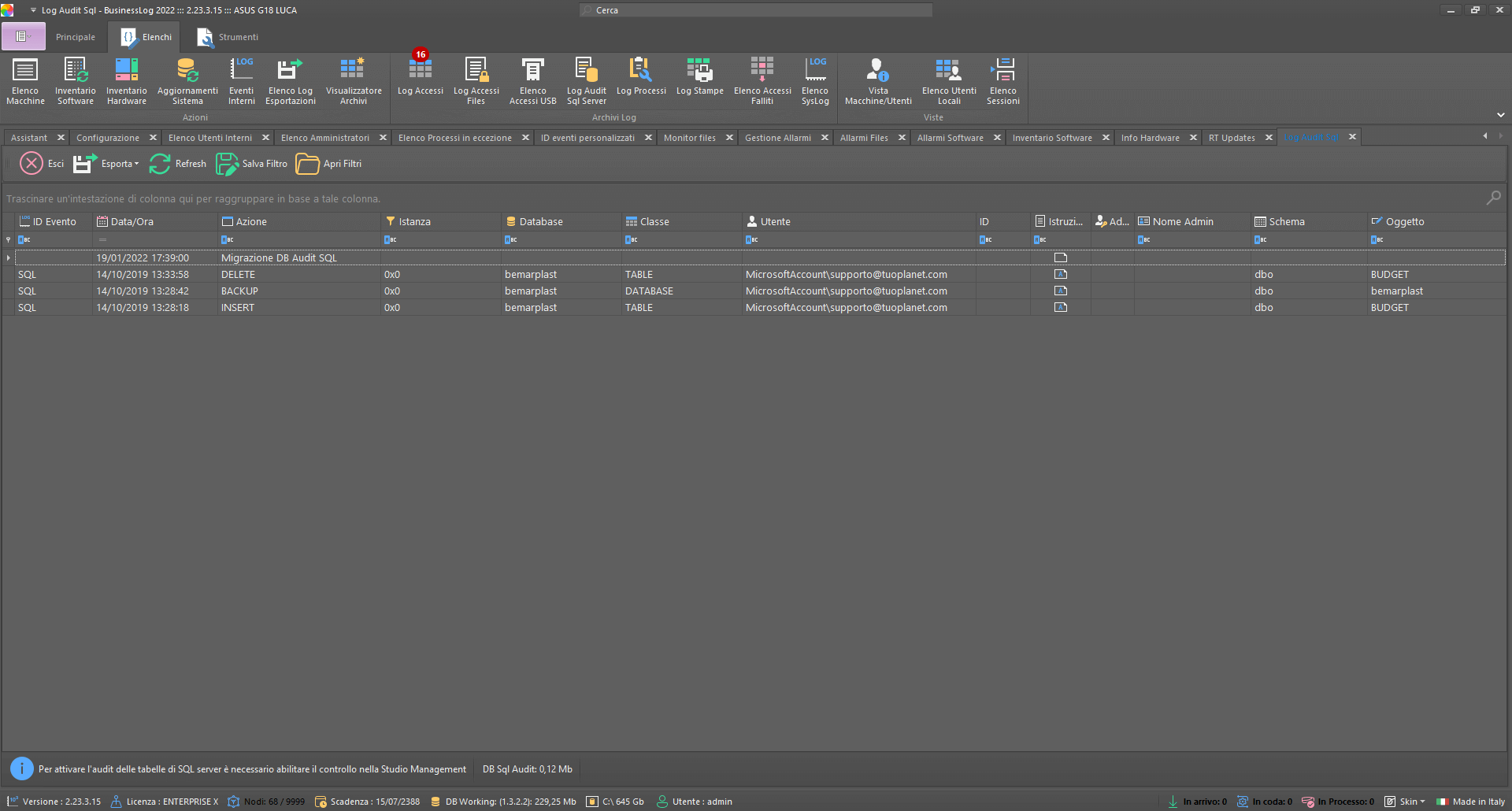Click Apri Filtri button

[x=329, y=164]
